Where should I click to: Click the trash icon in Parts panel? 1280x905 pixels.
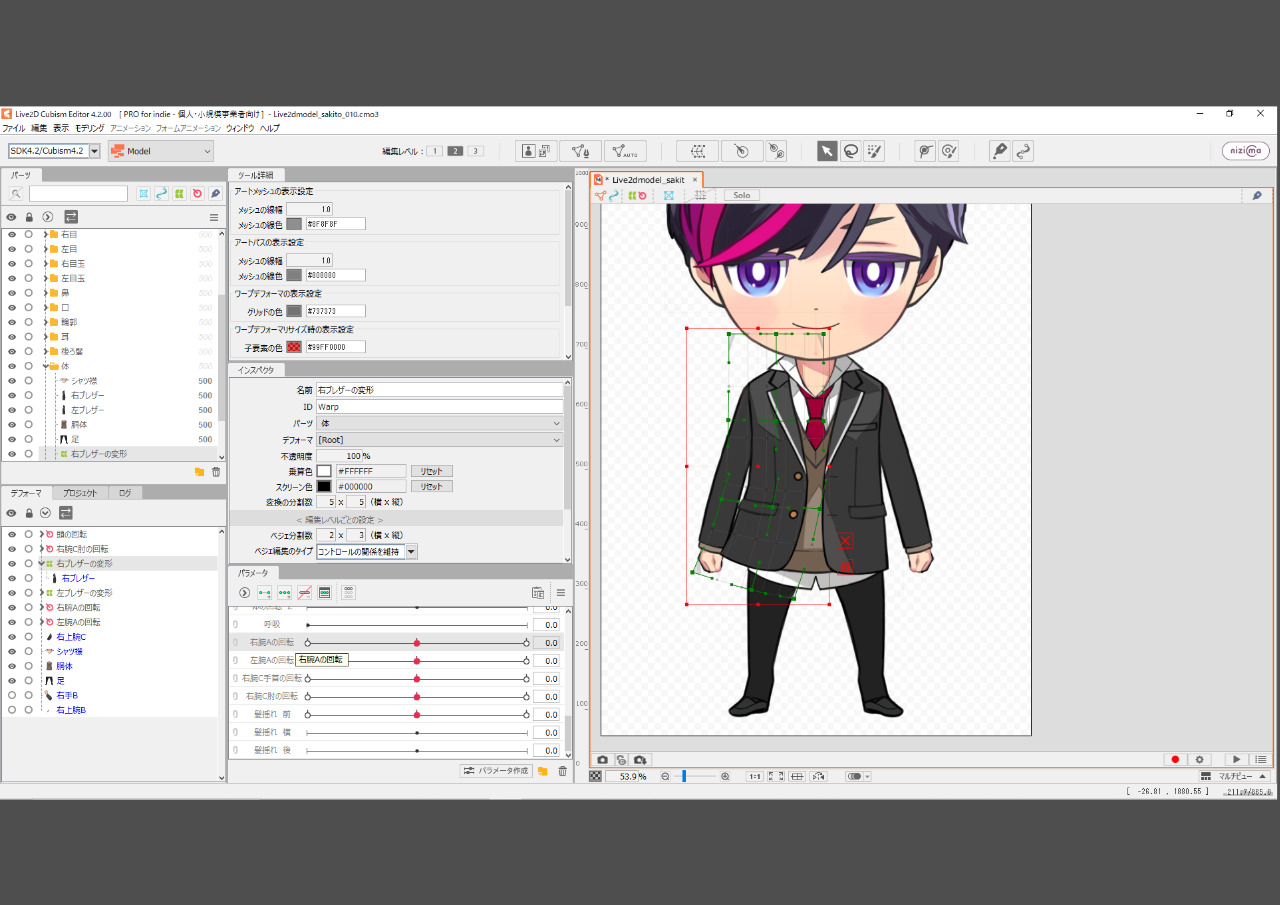pyautogui.click(x=216, y=471)
